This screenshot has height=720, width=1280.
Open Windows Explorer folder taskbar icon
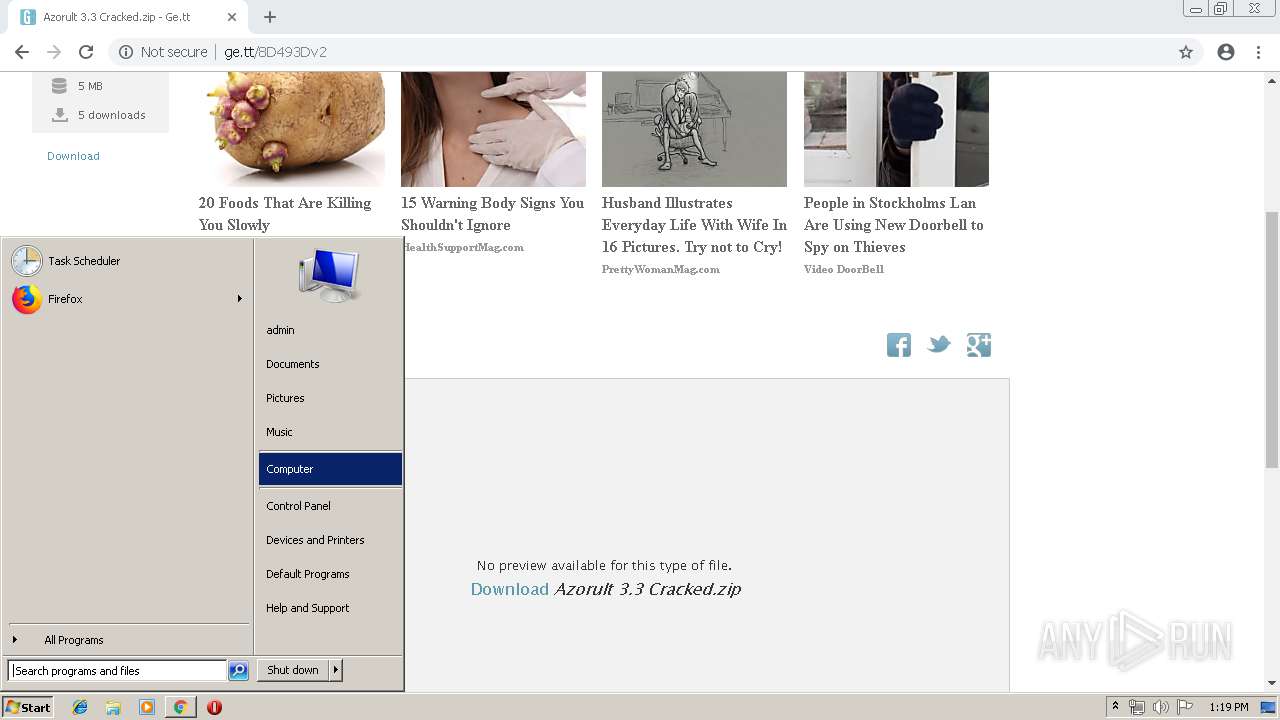click(113, 707)
